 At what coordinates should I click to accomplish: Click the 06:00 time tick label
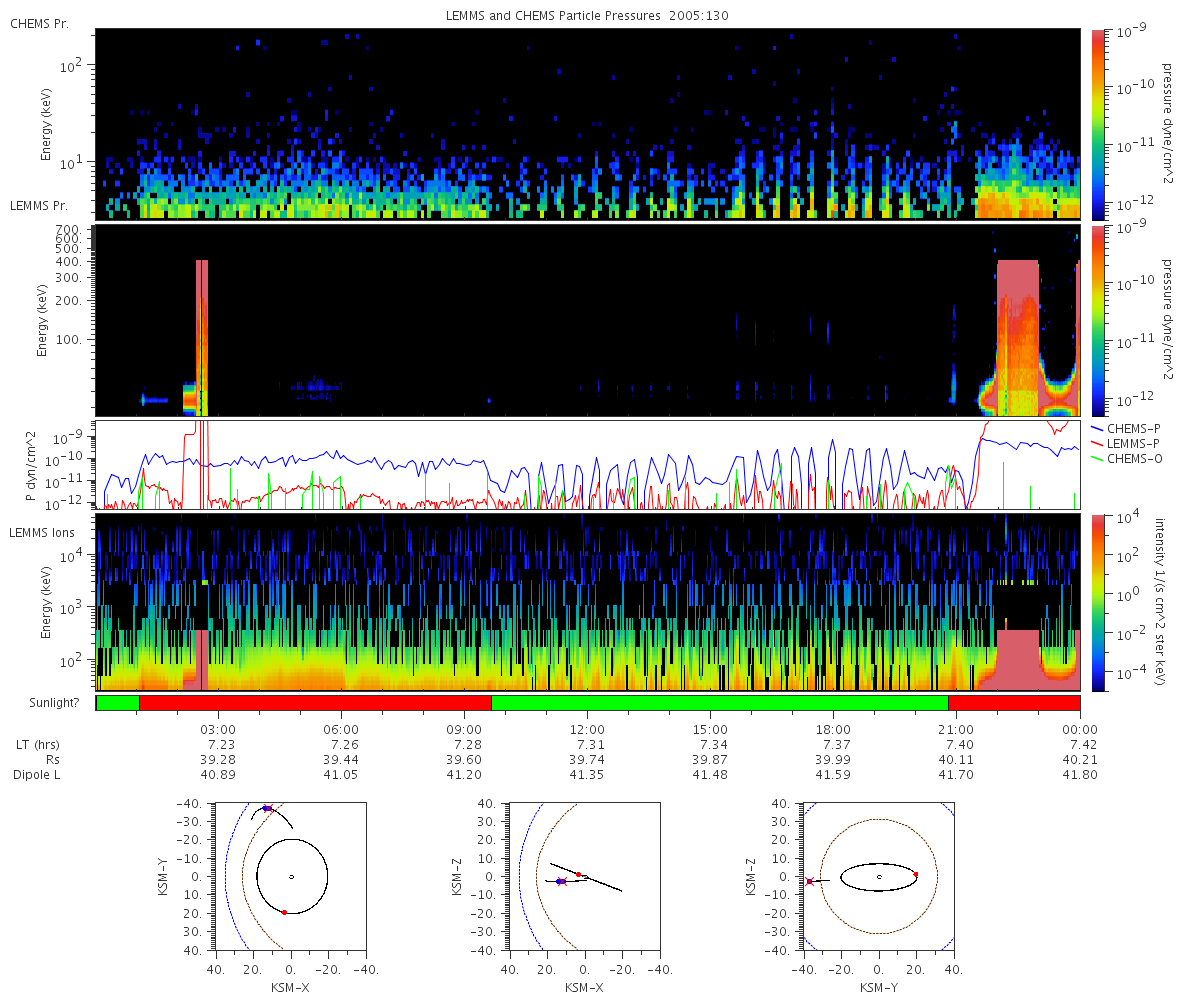(341, 730)
